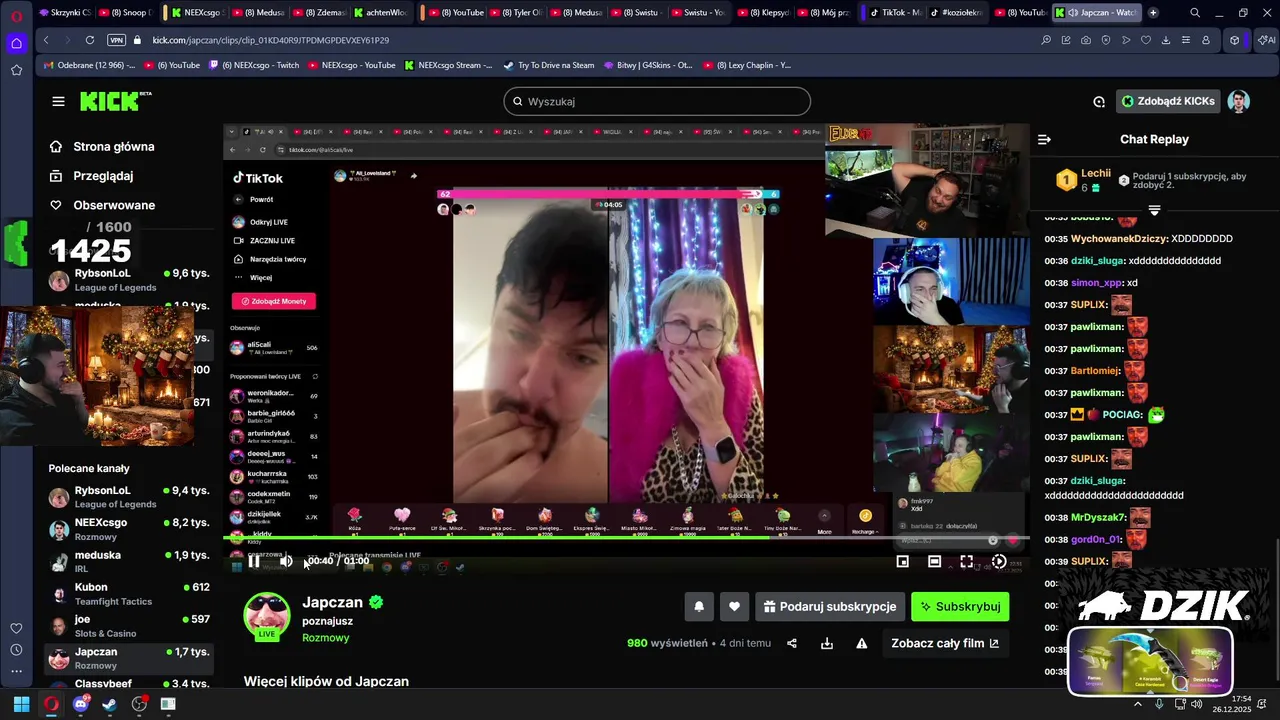Image resolution: width=1280 pixels, height=720 pixels.
Task: Open Zobacz cały film link
Action: pos(945,643)
